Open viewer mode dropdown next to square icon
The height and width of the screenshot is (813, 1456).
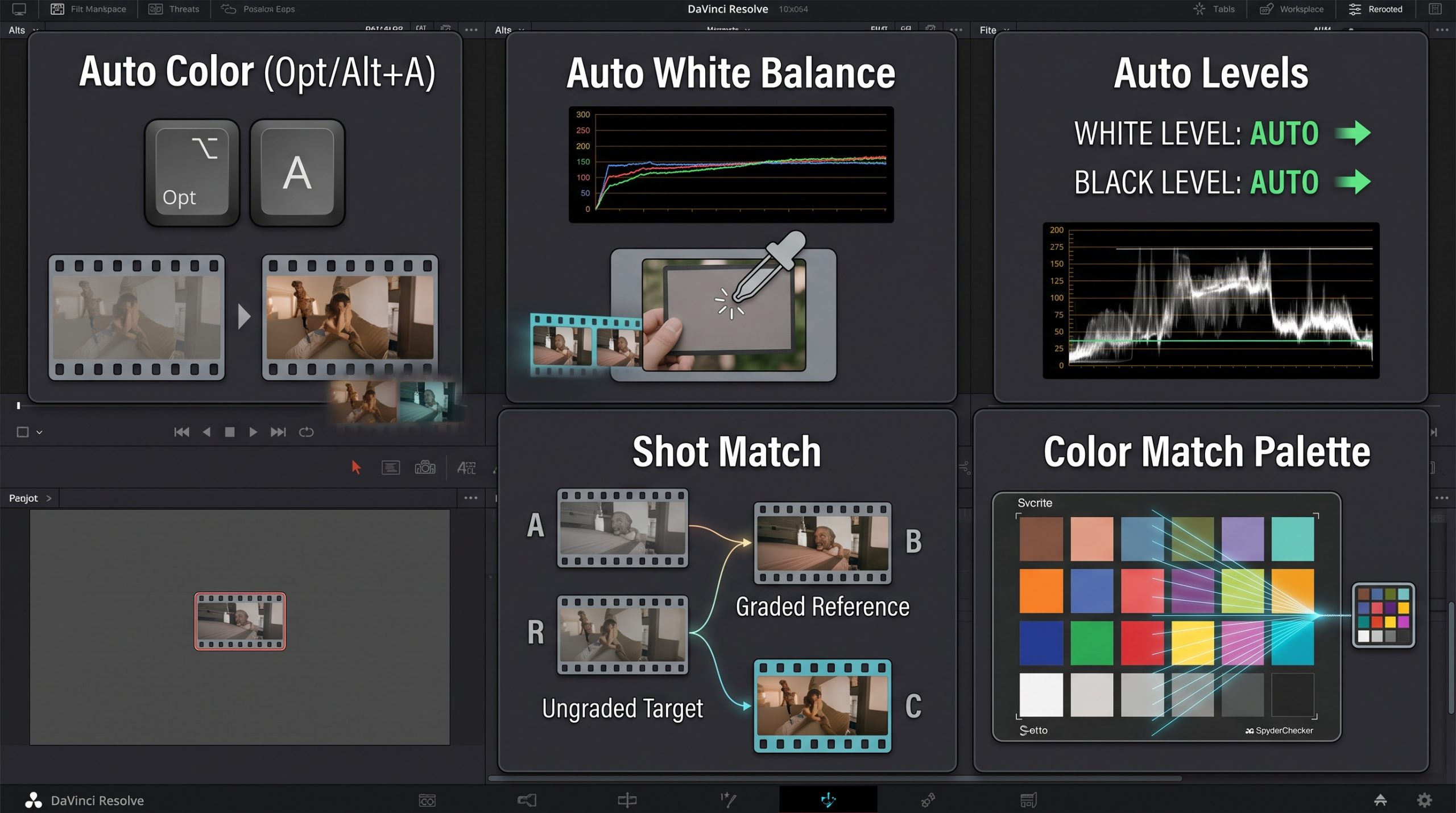[x=39, y=432]
